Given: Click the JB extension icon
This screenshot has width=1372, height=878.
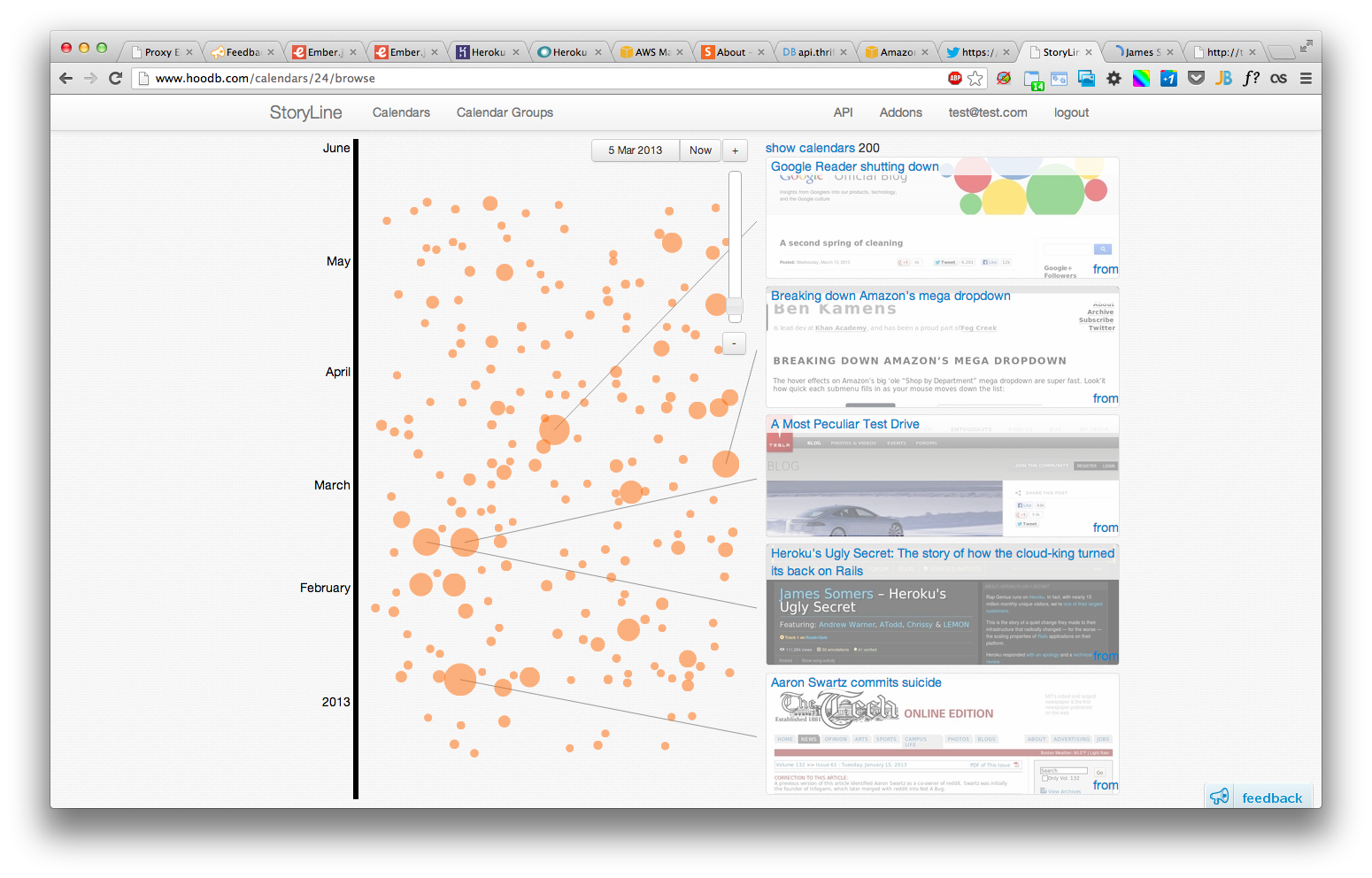Looking at the screenshot, I should pyautogui.click(x=1223, y=78).
